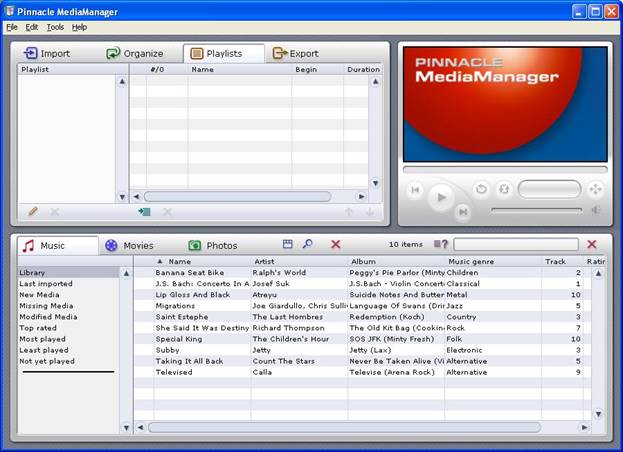Select Most played in the sidebar

(42, 339)
